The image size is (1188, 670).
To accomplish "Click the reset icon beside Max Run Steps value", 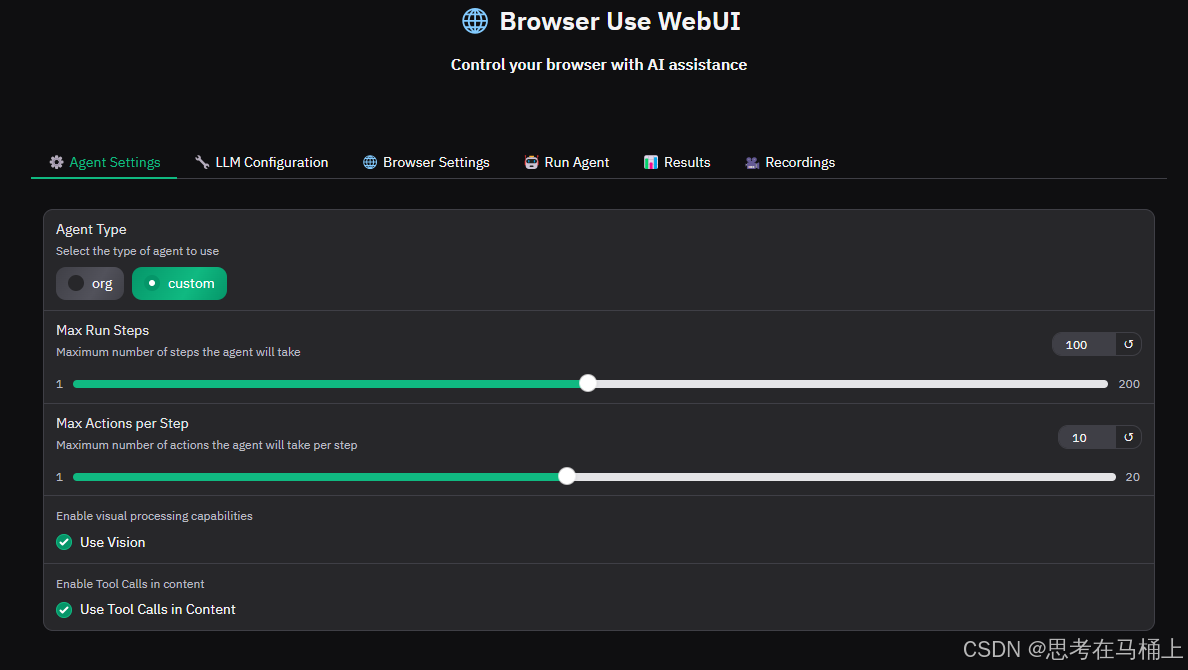I will pyautogui.click(x=1128, y=343).
